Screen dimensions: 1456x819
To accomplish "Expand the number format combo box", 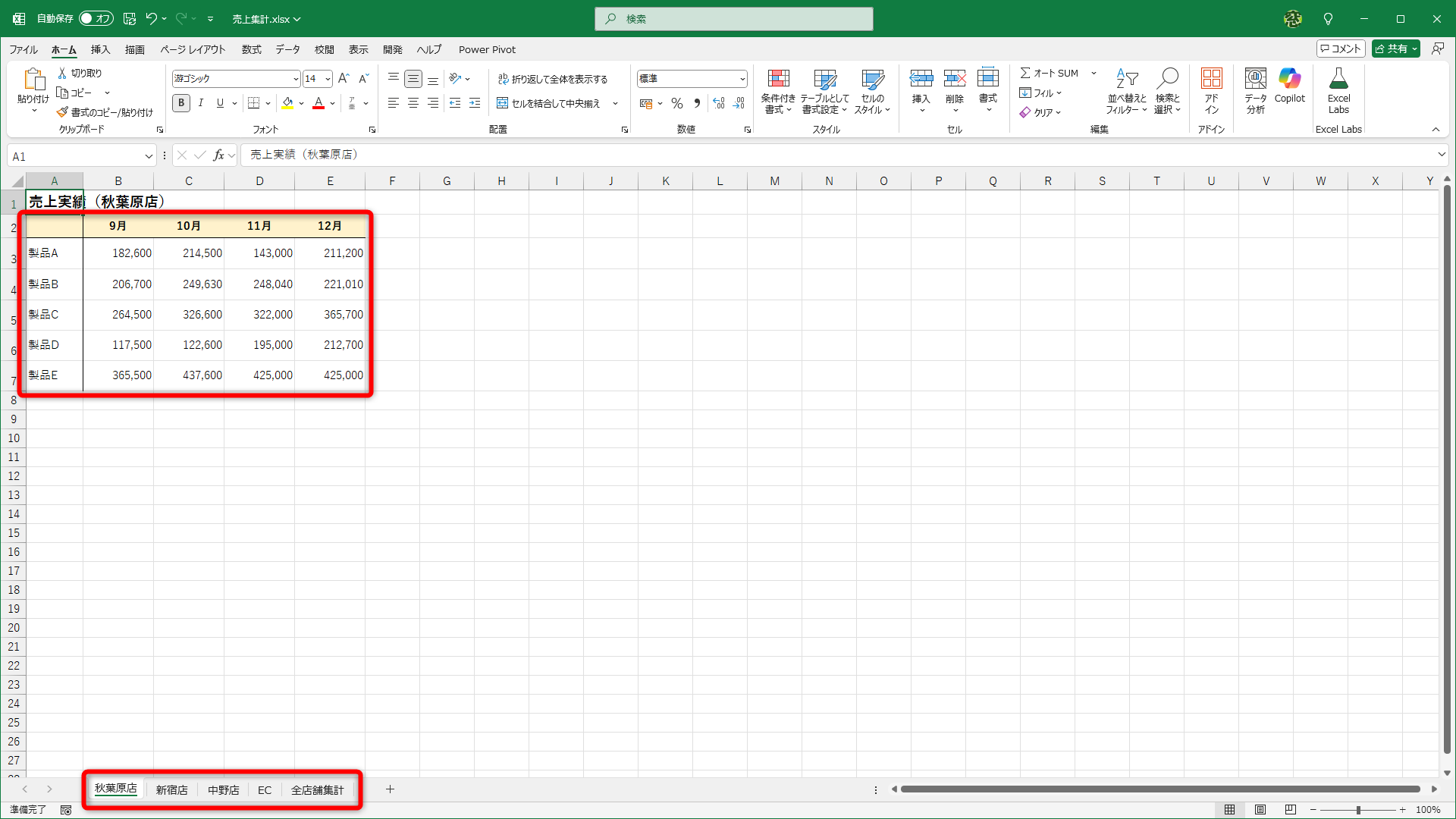I will point(742,79).
